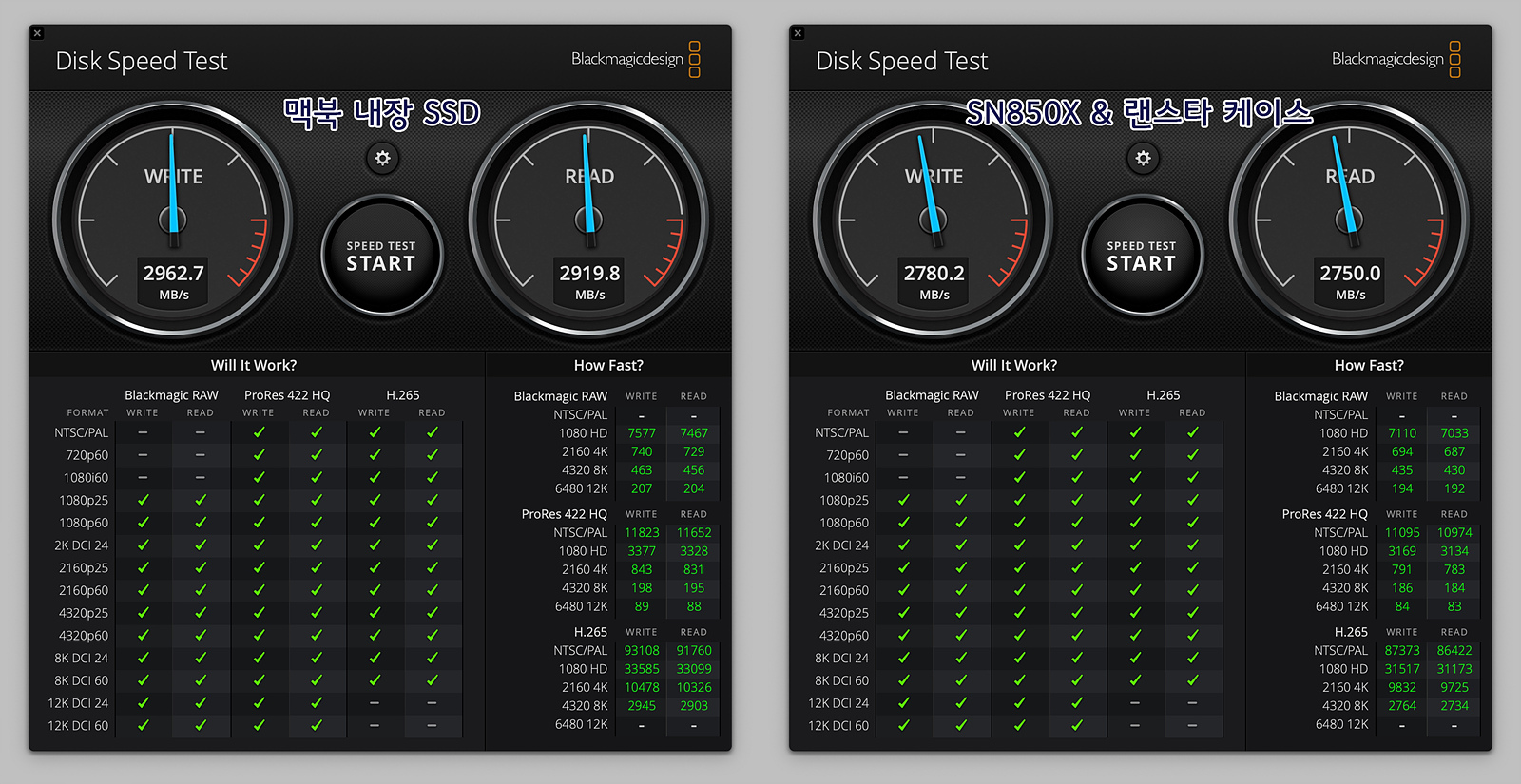Viewport: 1521px width, 784px height.
Task: Click 2160p60 format row in left window
Action: tap(254, 591)
